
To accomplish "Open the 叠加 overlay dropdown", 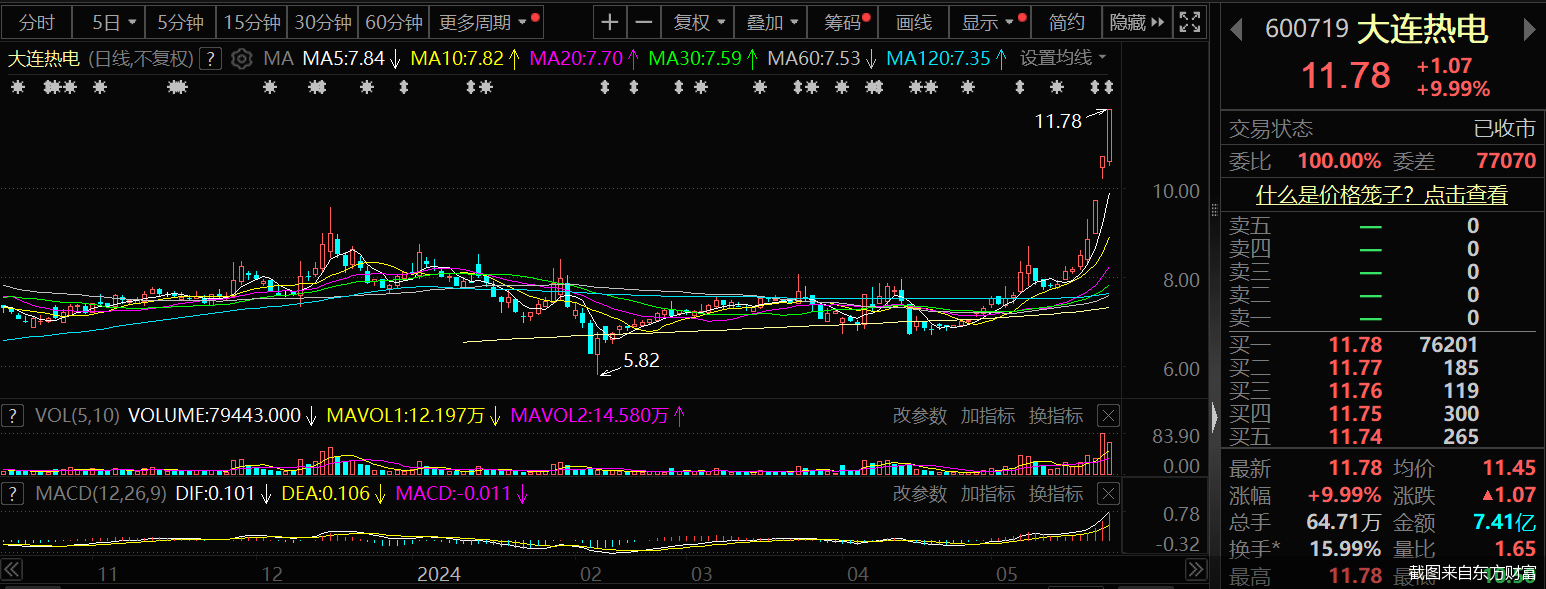I will tap(772, 22).
